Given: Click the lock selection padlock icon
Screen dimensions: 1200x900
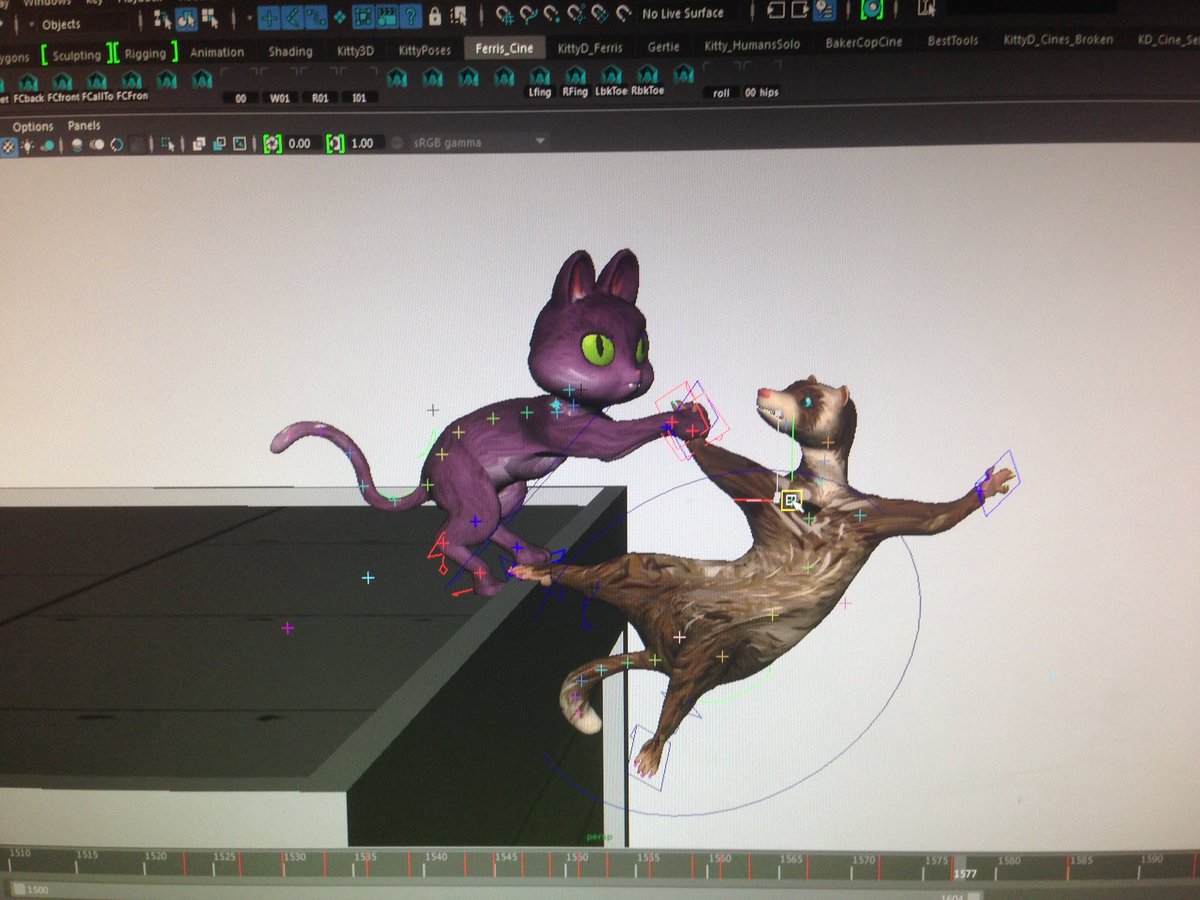Looking at the screenshot, I should [x=434, y=16].
